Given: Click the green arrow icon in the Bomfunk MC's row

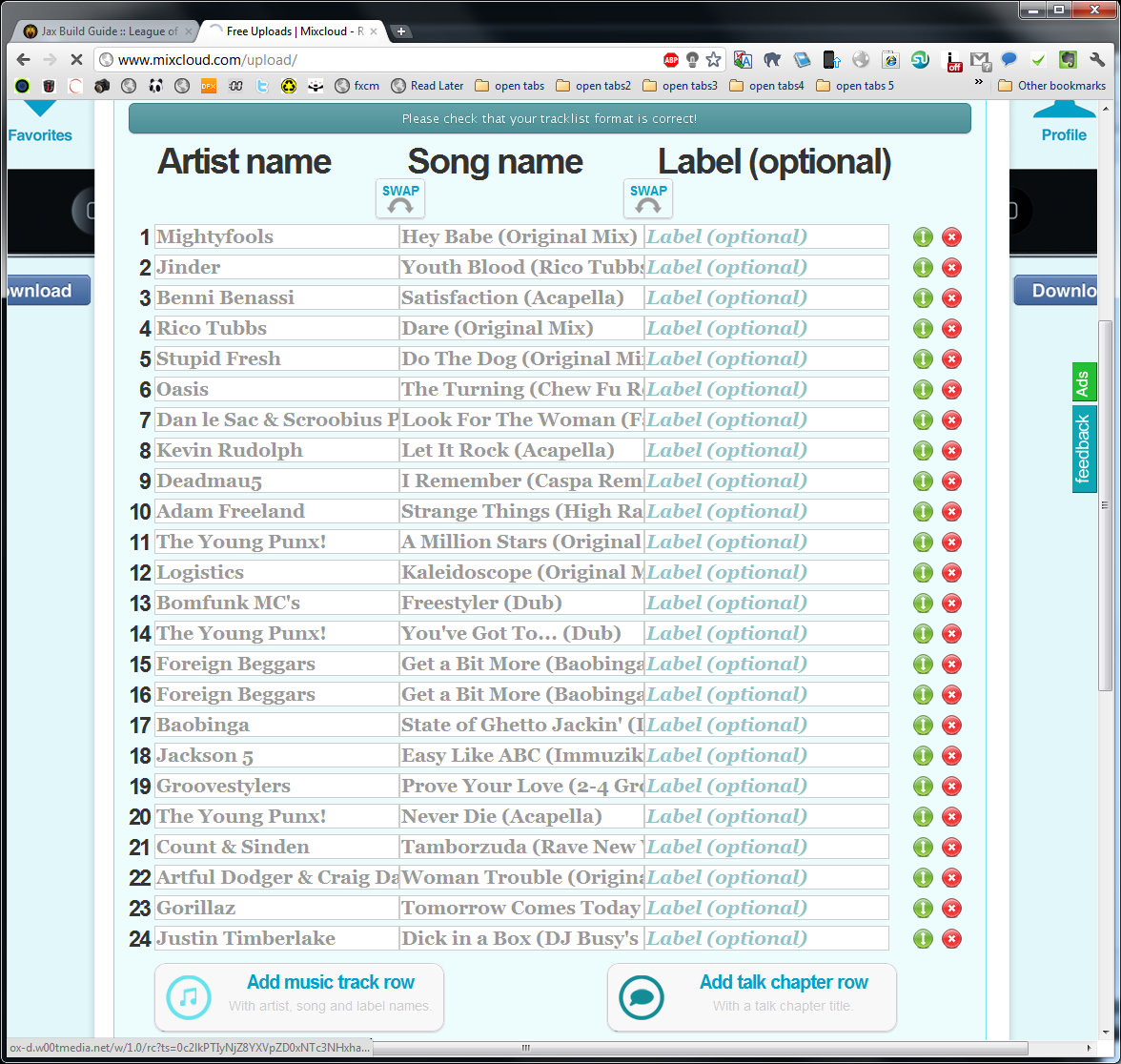Looking at the screenshot, I should 923,603.
